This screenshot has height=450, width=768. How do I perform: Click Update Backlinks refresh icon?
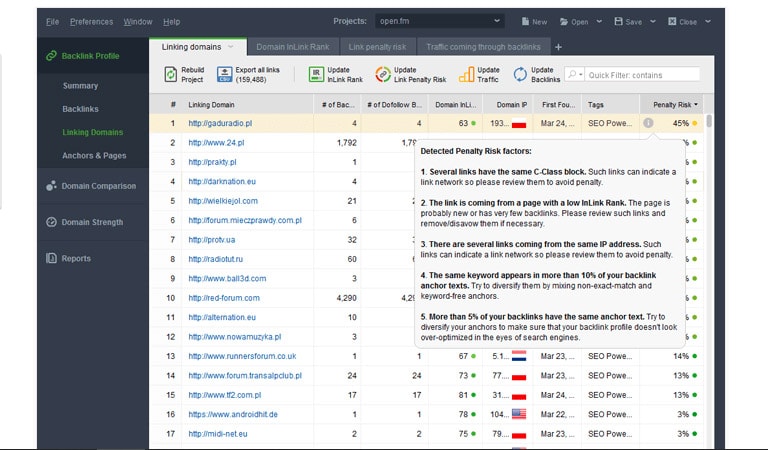tap(520, 74)
